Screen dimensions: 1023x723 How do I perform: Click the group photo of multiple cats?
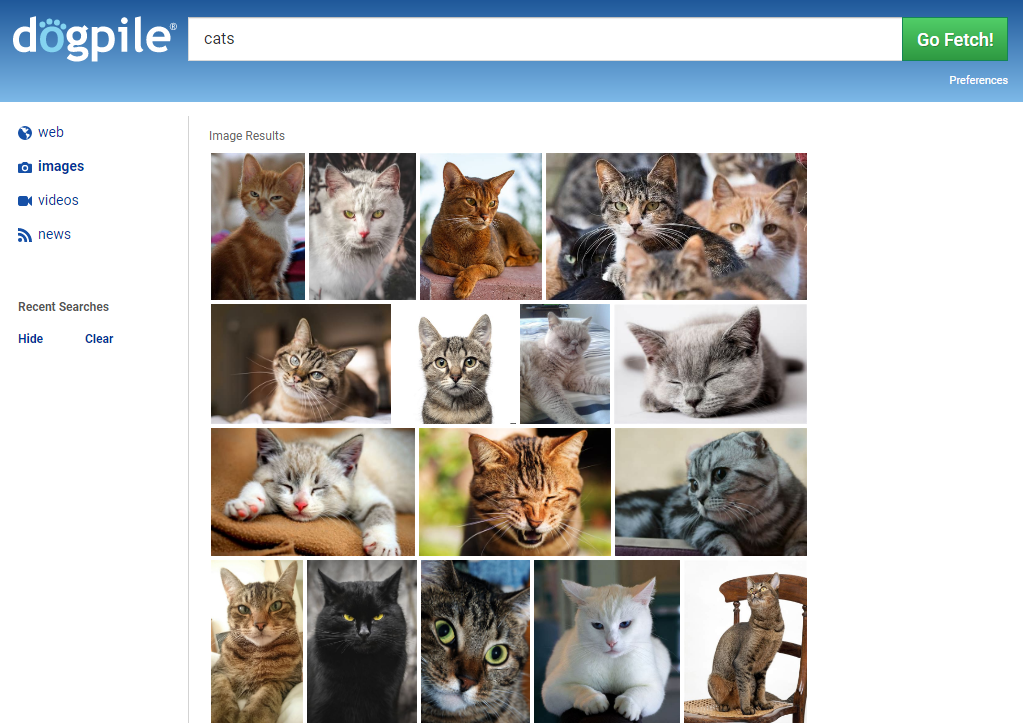(675, 226)
